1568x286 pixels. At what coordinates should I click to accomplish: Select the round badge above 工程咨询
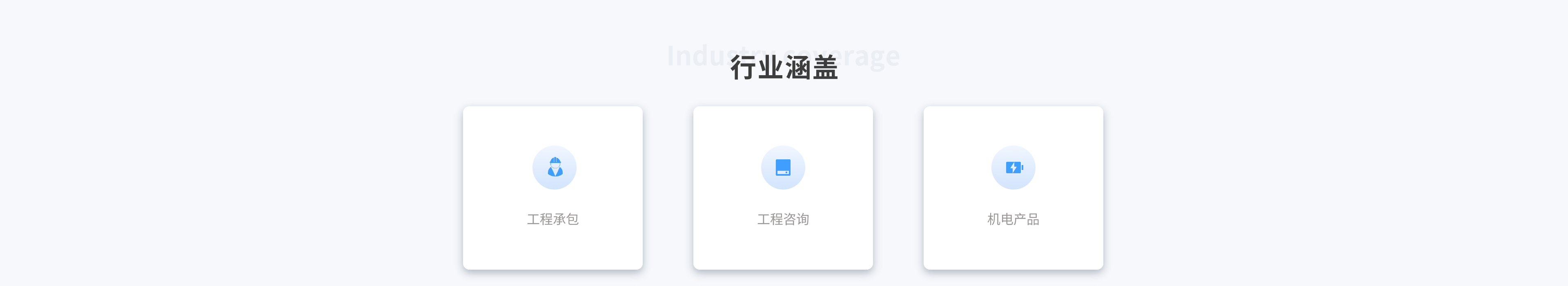(783, 168)
